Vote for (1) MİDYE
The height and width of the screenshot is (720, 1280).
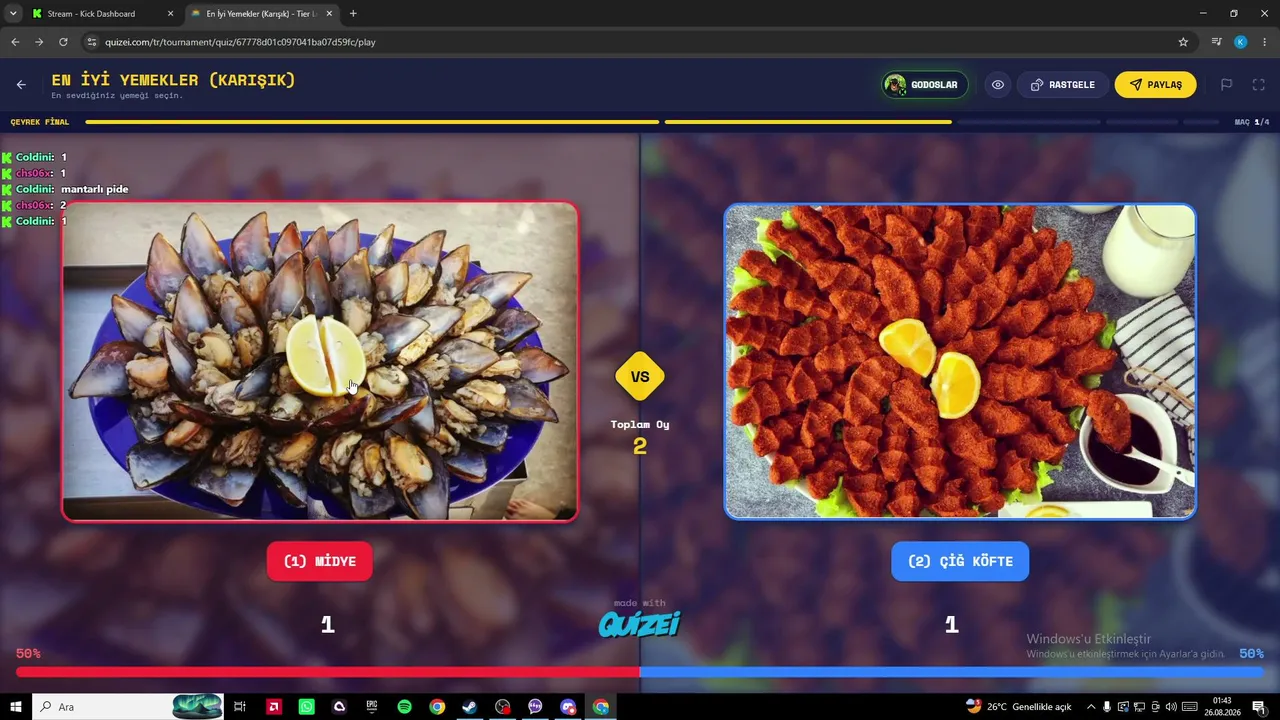point(320,561)
